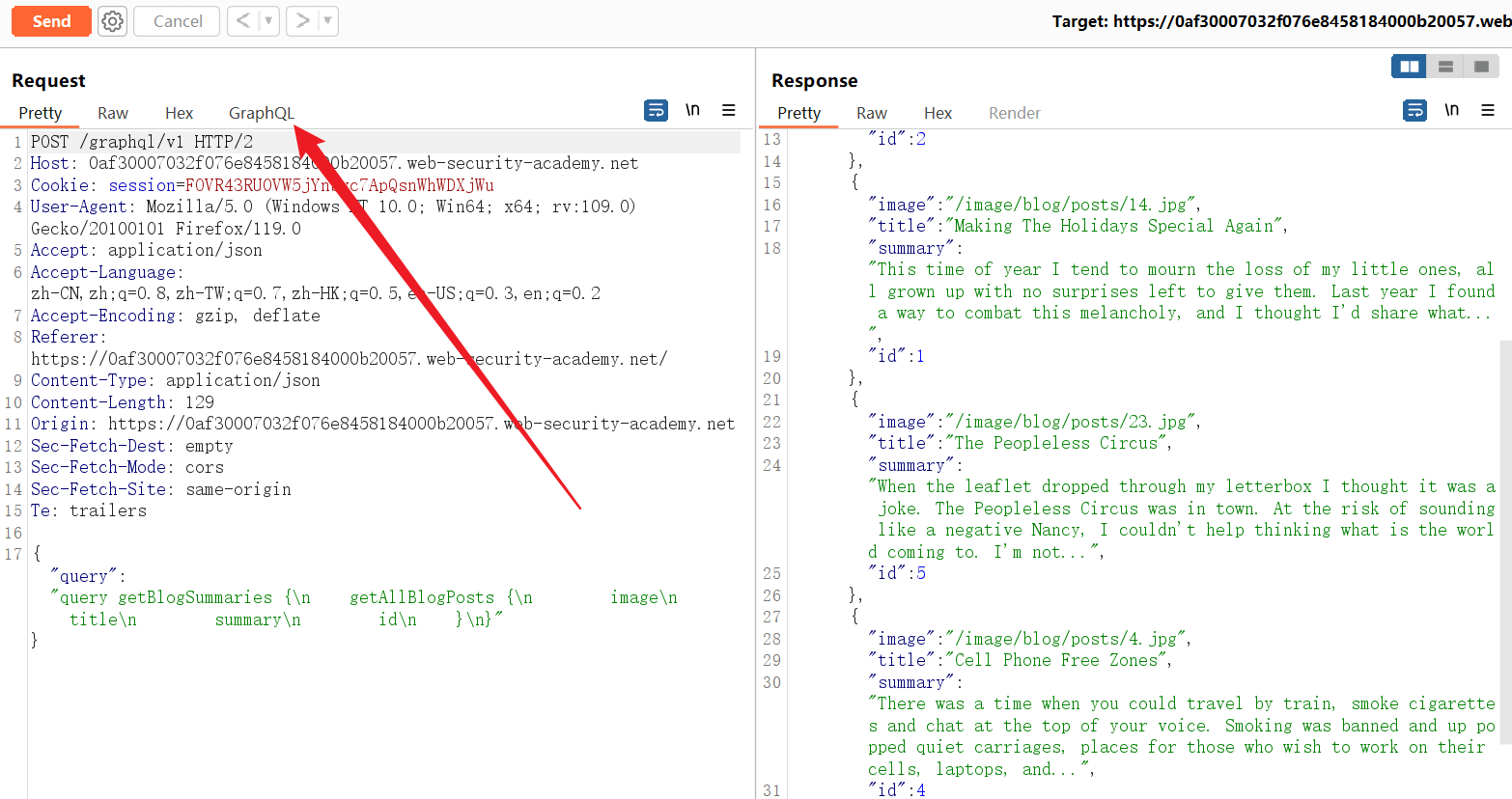The width and height of the screenshot is (1512, 799).
Task: Switch to the Render tab in Response
Action: 1014,113
